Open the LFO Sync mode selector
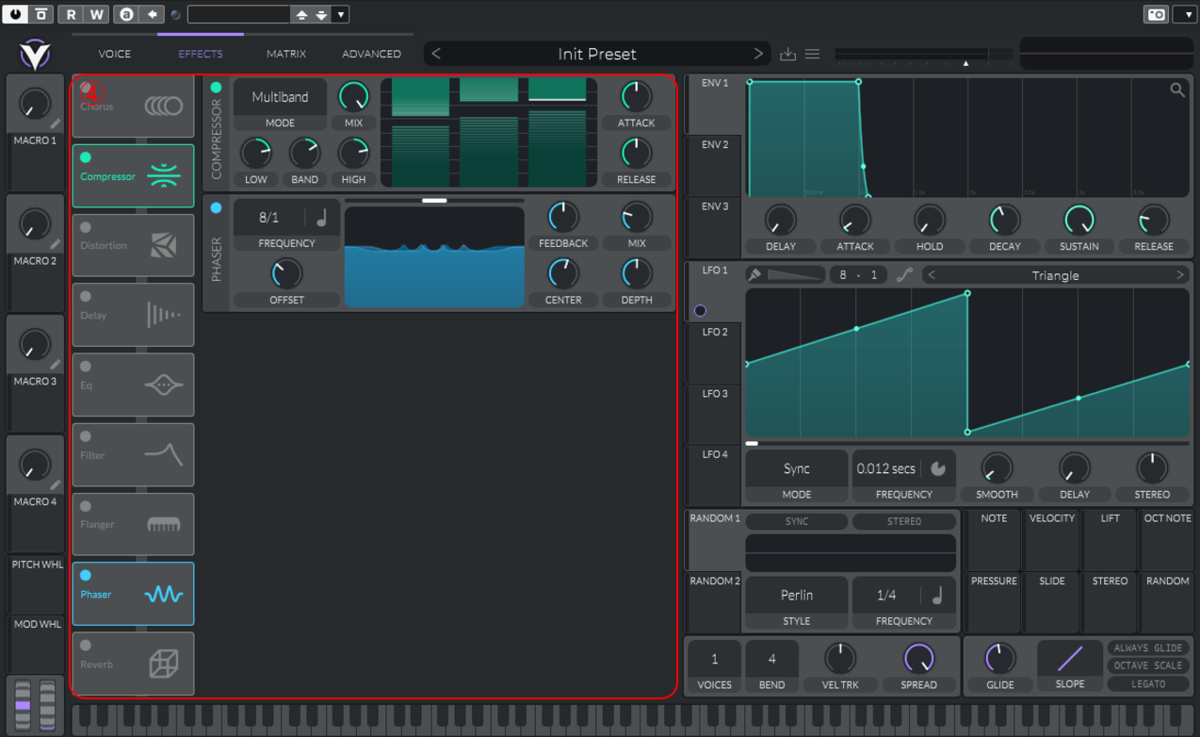 [797, 468]
